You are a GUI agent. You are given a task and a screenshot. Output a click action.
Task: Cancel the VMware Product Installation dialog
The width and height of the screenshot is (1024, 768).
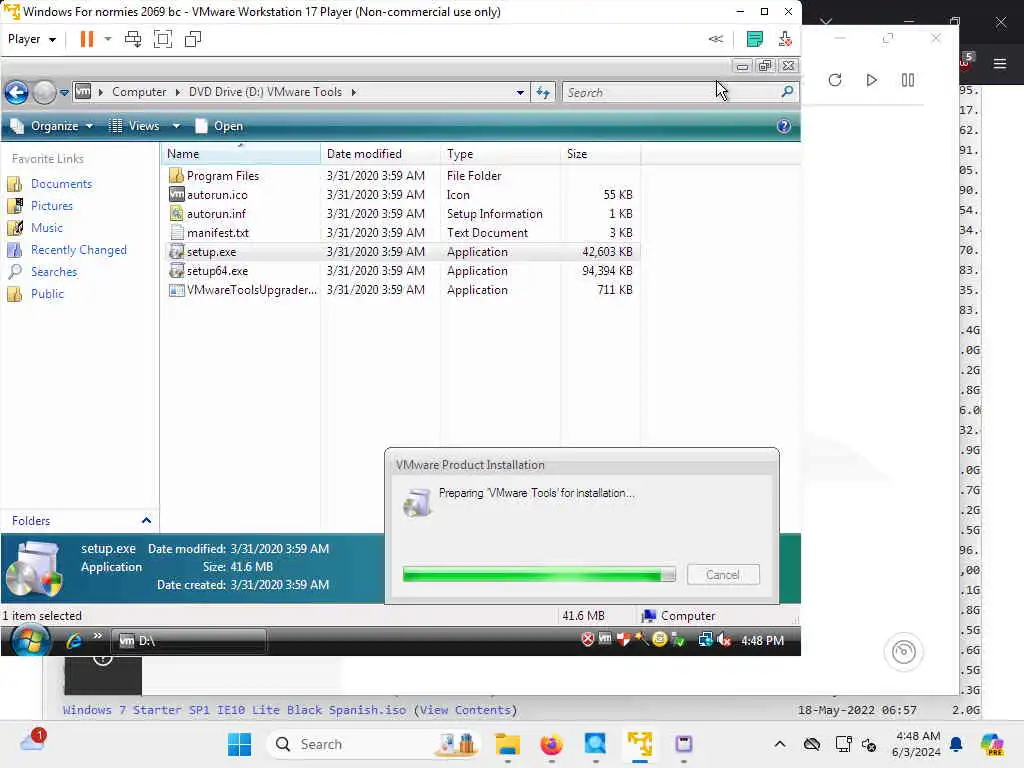point(723,575)
